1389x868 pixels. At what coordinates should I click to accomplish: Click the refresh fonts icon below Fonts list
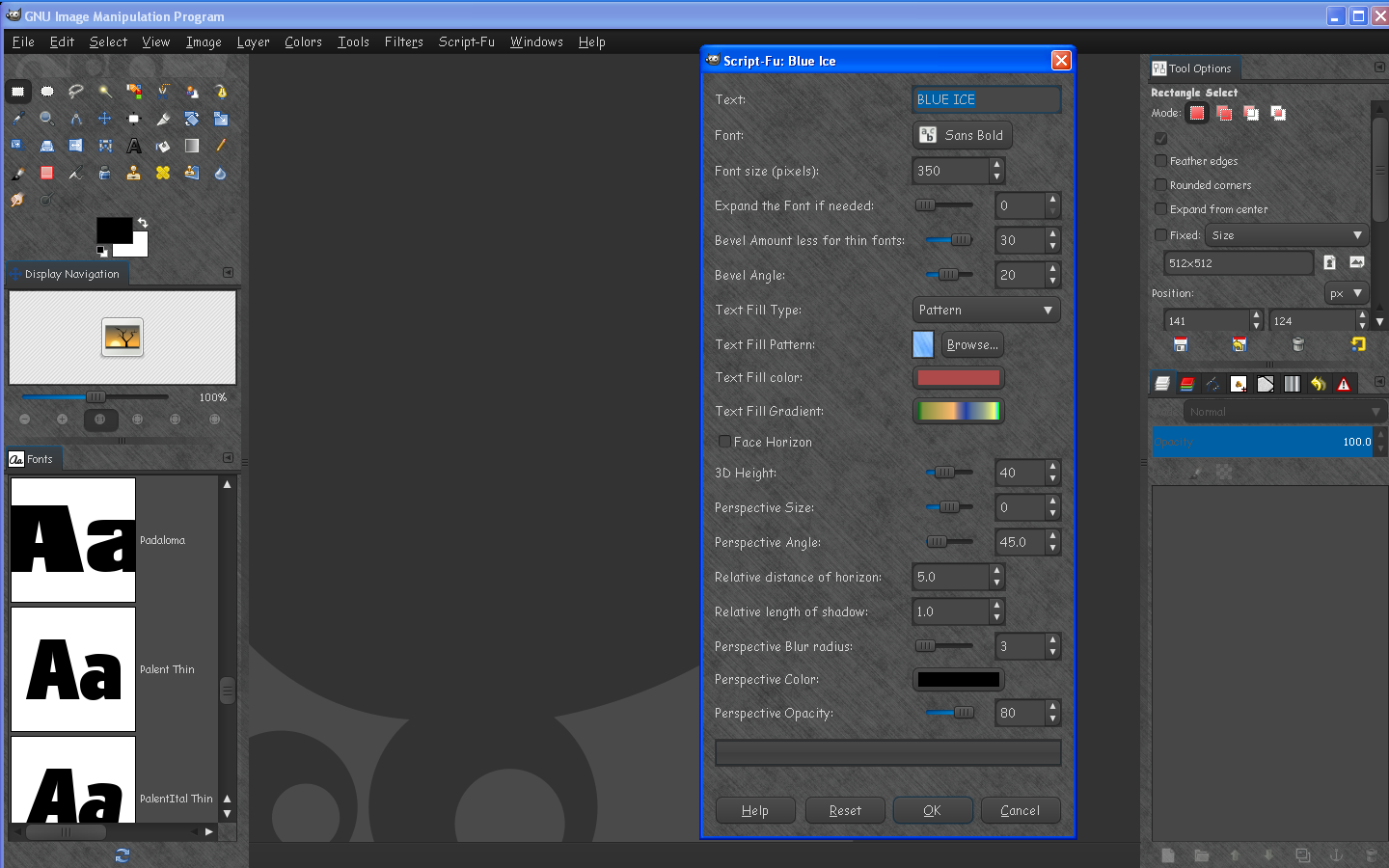pos(123,854)
